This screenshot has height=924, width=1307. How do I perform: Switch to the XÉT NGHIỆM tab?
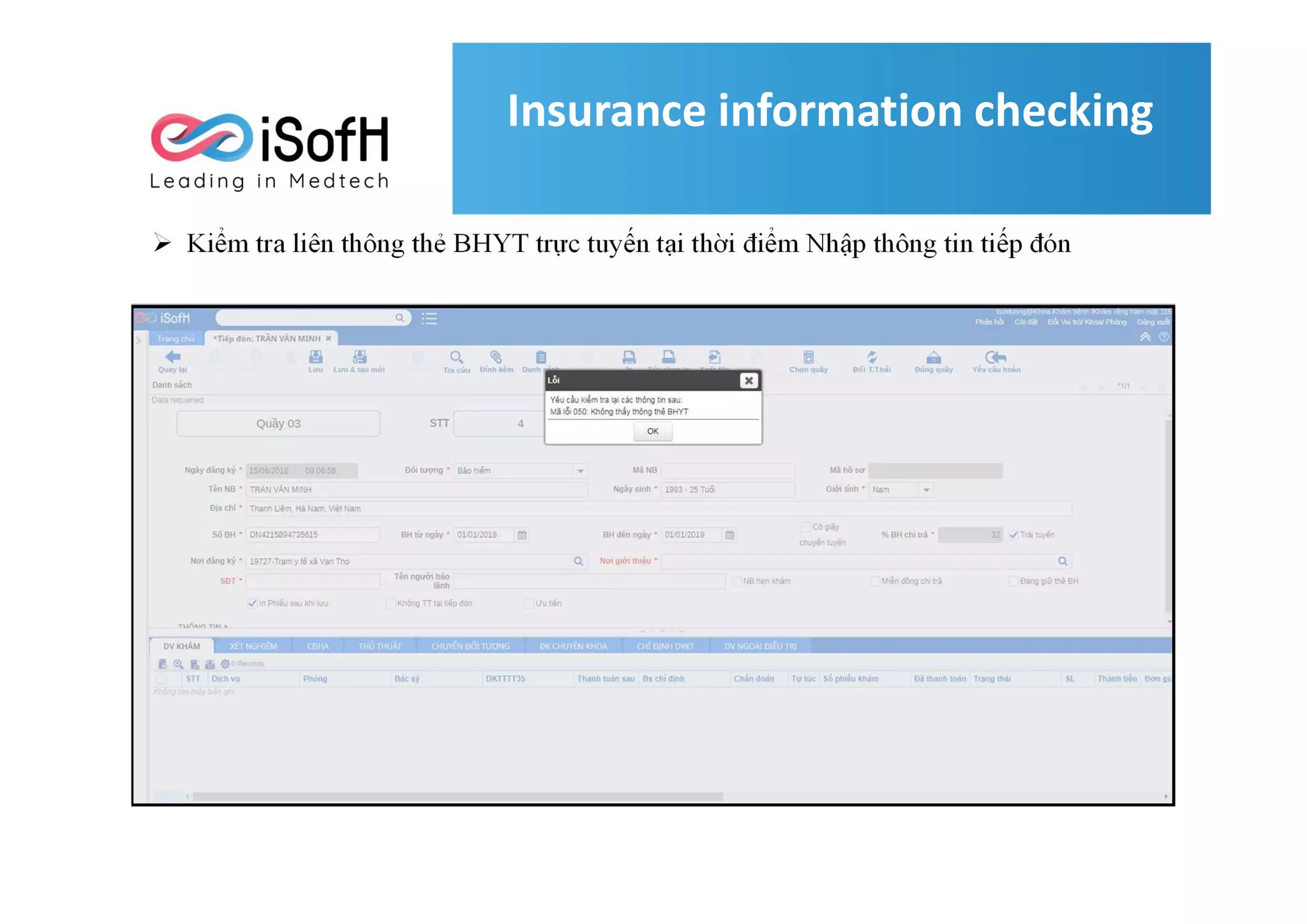click(x=253, y=646)
